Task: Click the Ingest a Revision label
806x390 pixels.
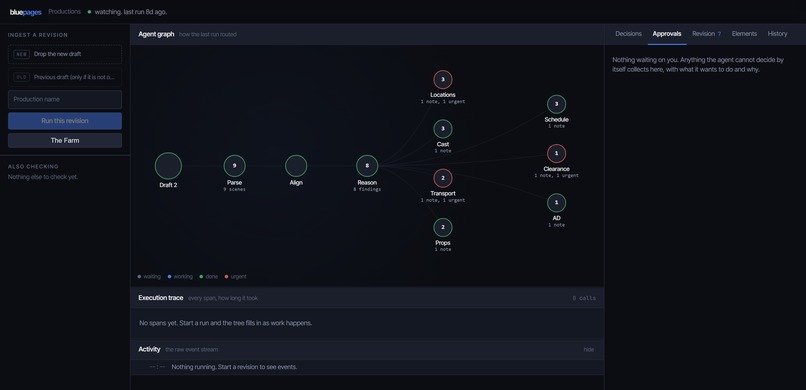Action: pos(38,35)
